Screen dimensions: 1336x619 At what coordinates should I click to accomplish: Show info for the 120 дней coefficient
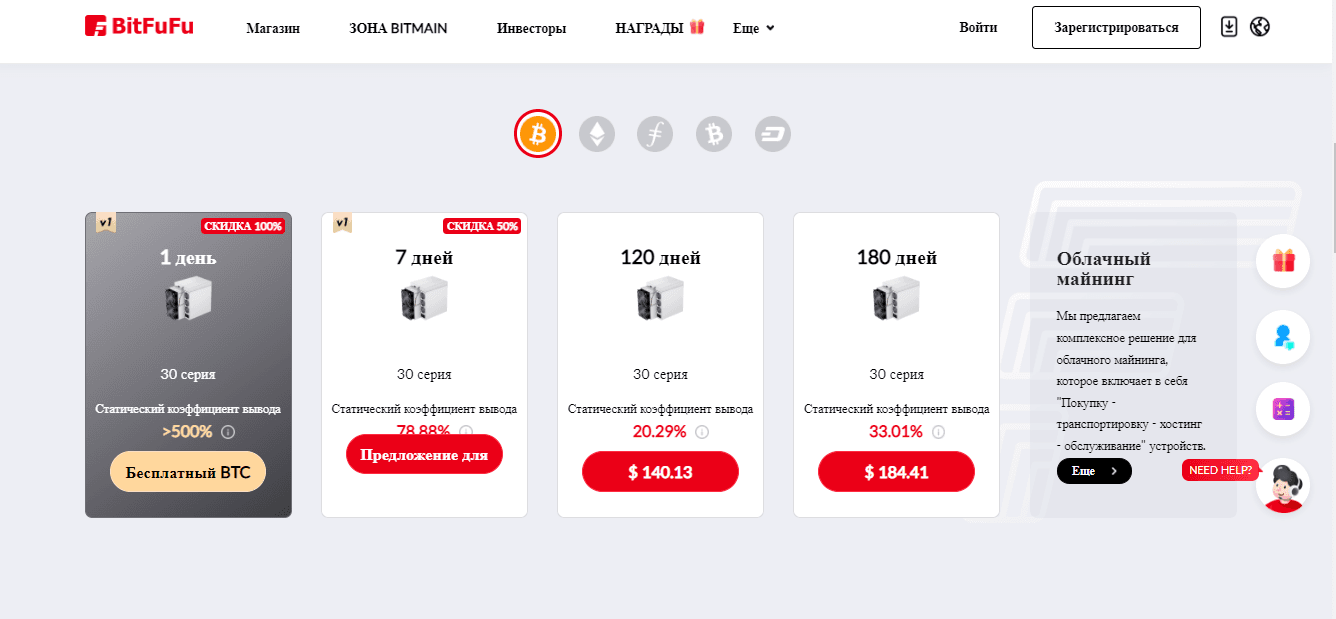click(702, 432)
